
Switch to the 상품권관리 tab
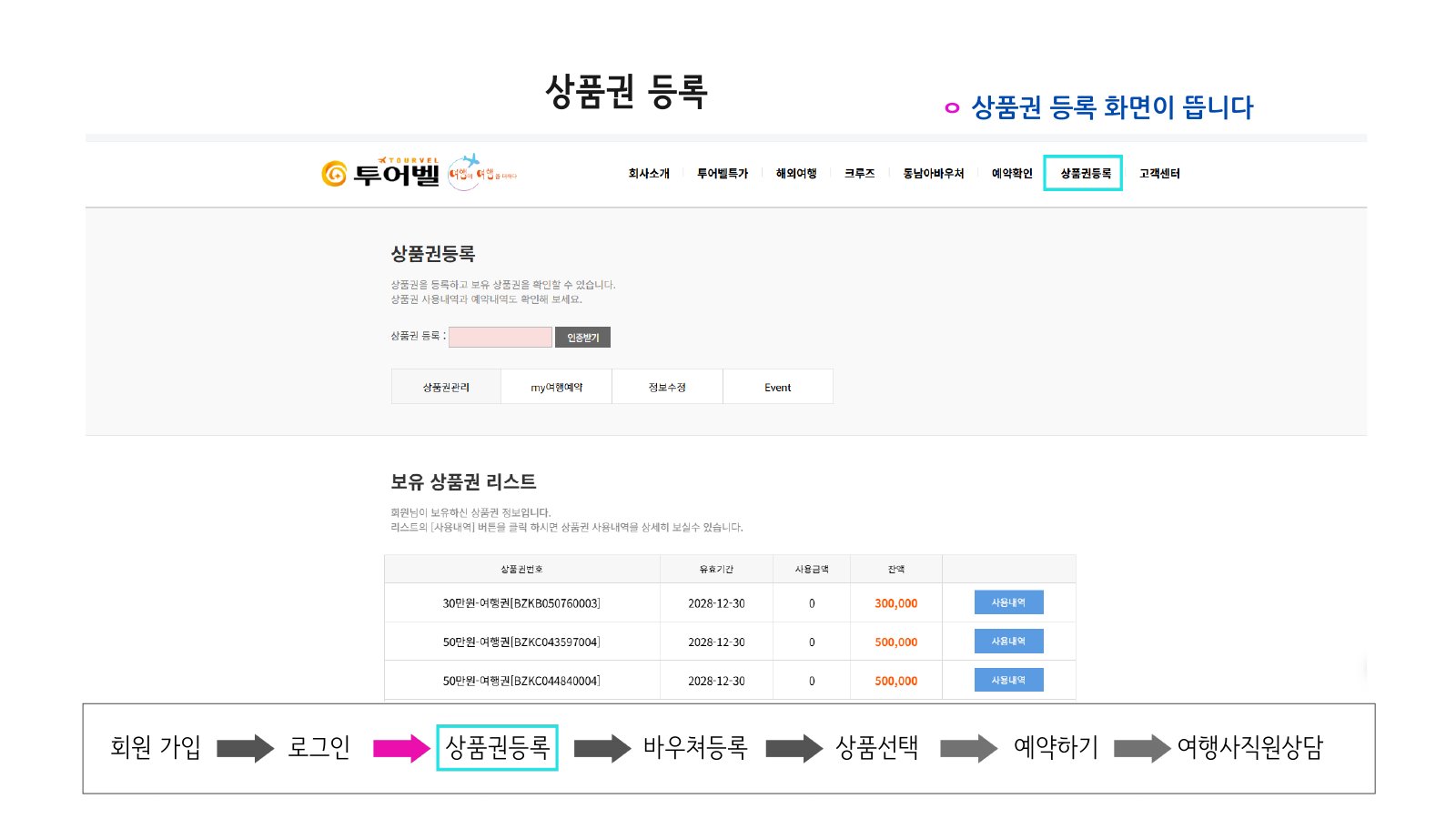click(x=446, y=387)
